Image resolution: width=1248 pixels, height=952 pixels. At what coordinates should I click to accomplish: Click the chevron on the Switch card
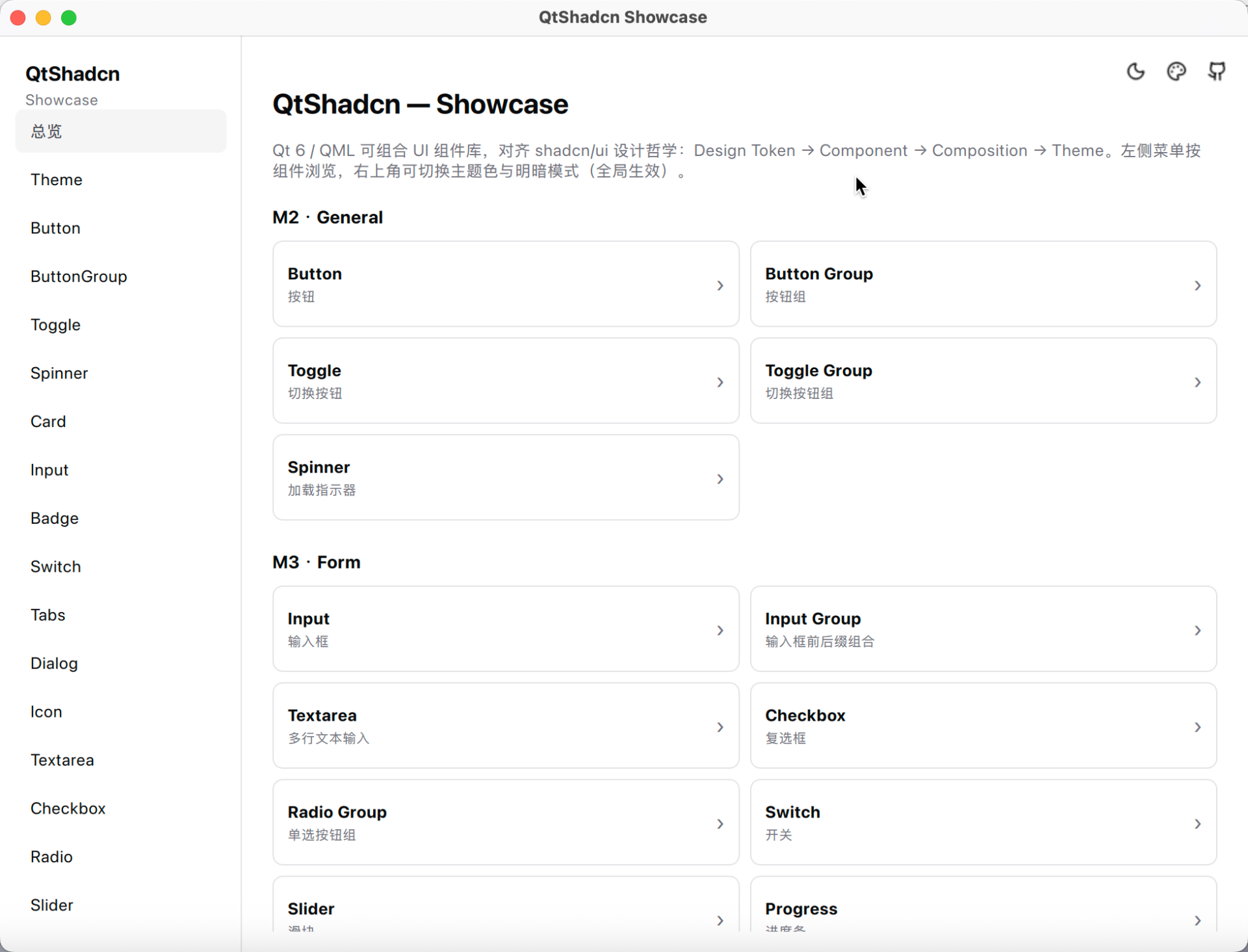coord(1197,824)
